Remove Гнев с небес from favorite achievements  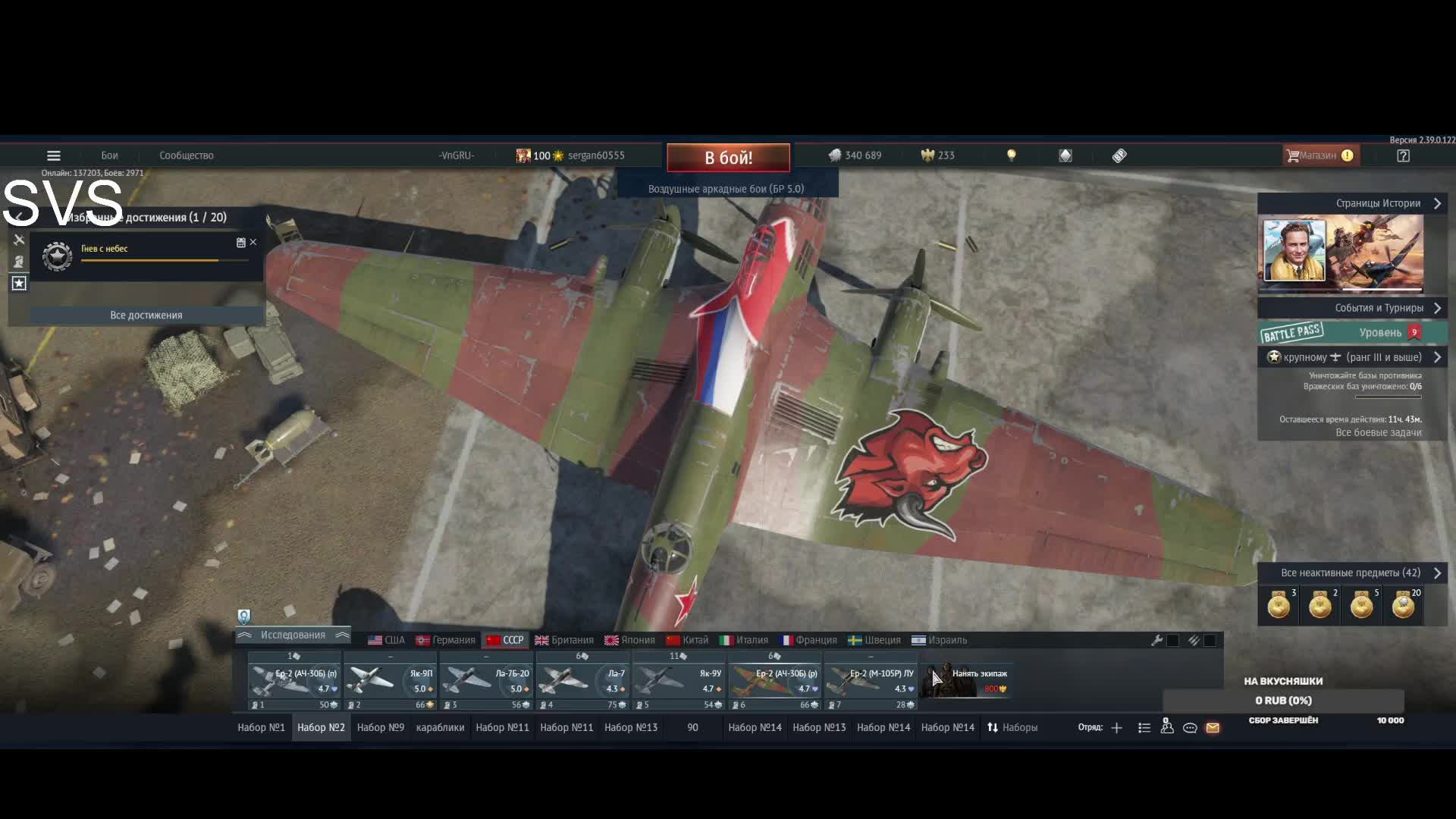253,242
